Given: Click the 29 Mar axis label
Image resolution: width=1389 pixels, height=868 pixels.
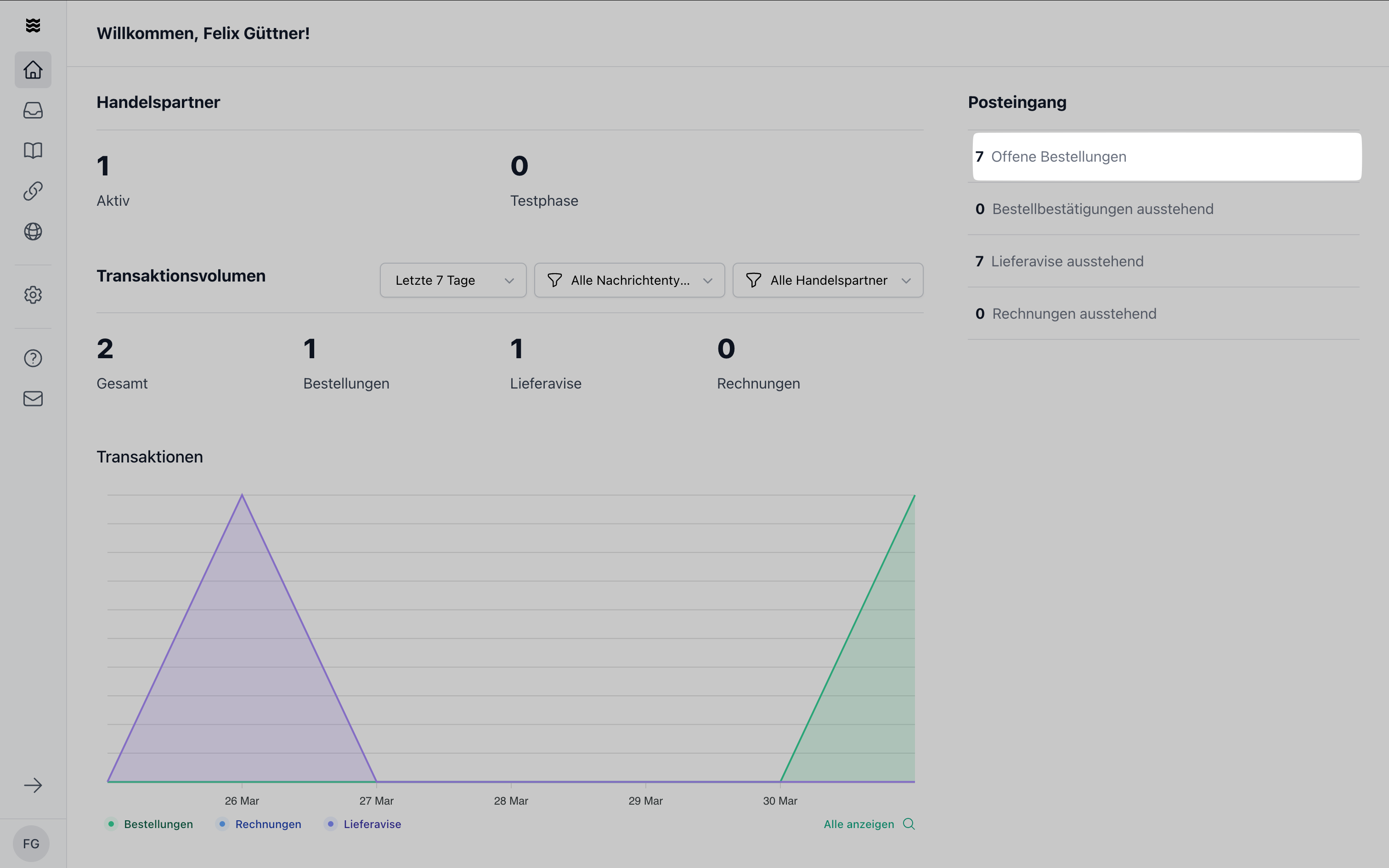Looking at the screenshot, I should pyautogui.click(x=646, y=800).
